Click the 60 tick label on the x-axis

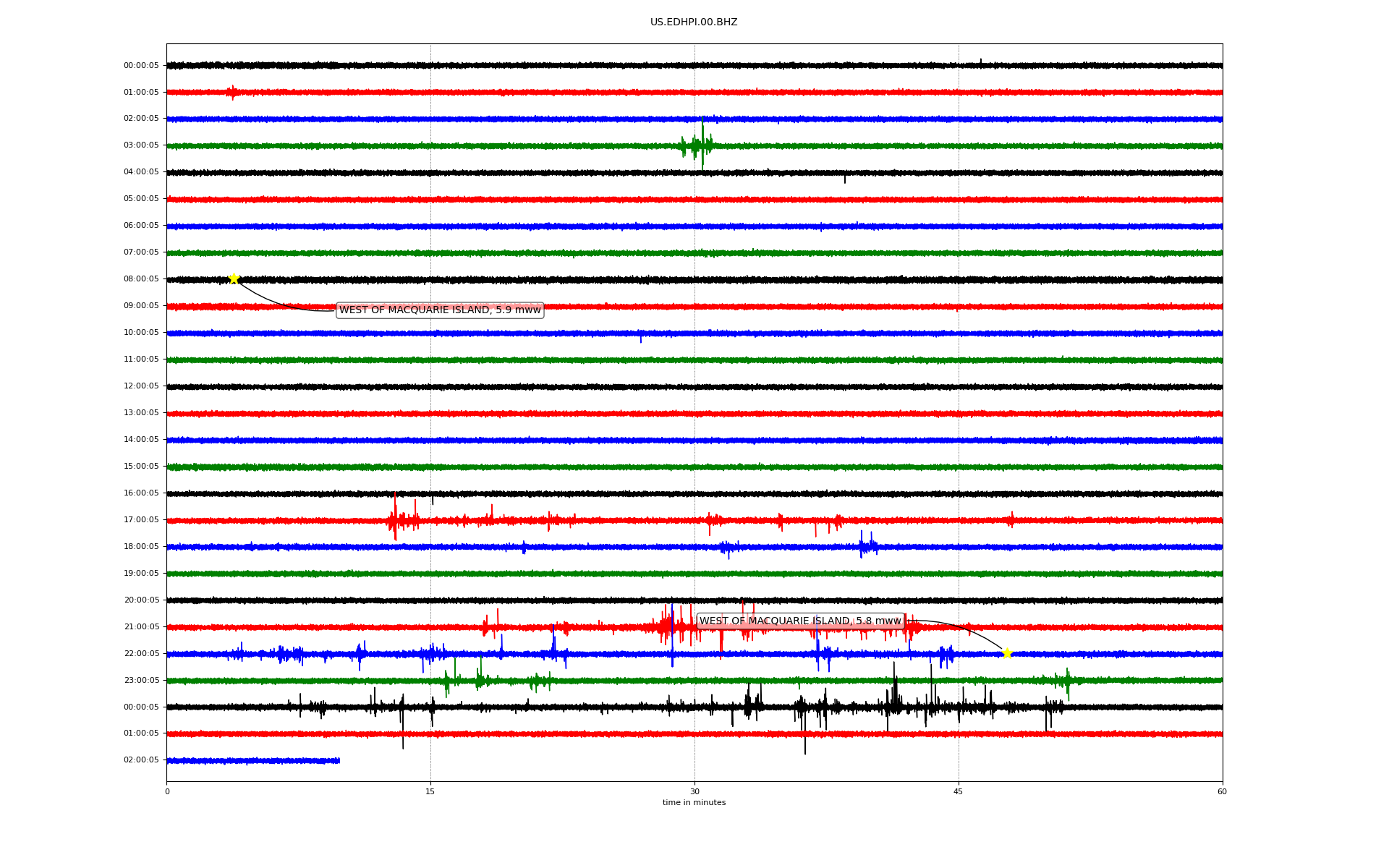click(x=1222, y=792)
